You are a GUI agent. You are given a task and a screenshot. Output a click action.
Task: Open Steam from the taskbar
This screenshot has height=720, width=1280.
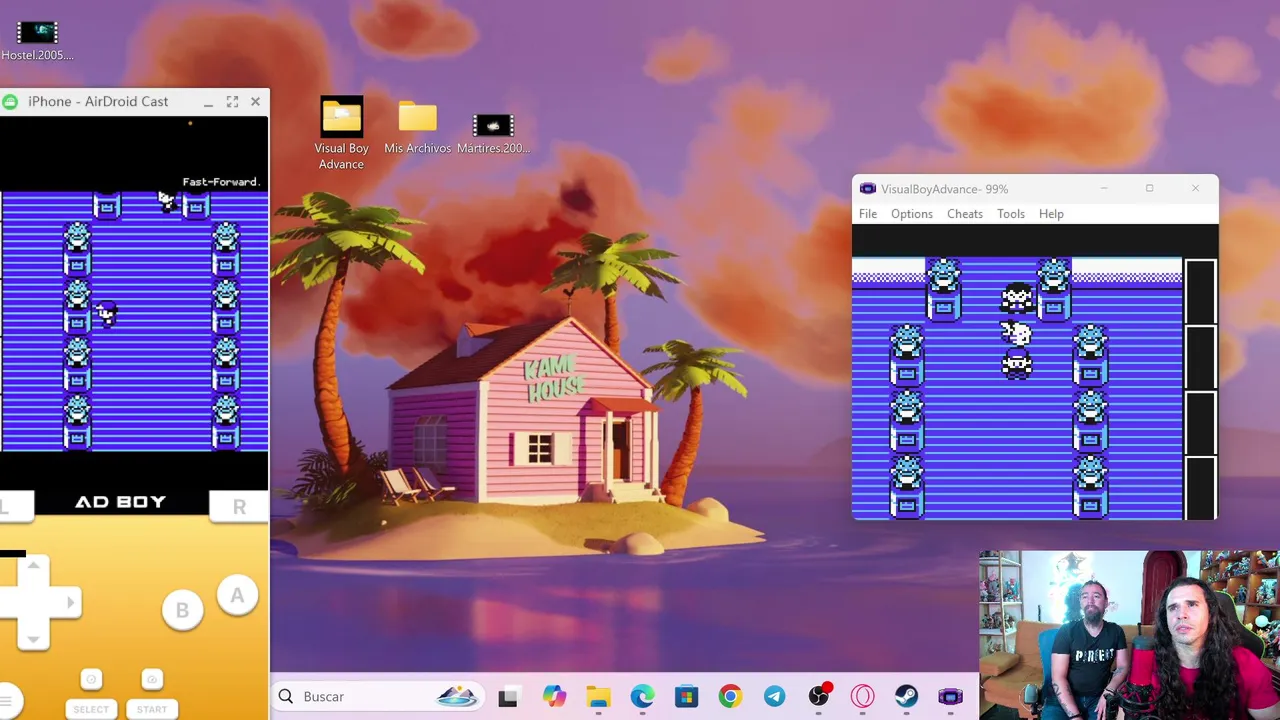click(x=906, y=697)
